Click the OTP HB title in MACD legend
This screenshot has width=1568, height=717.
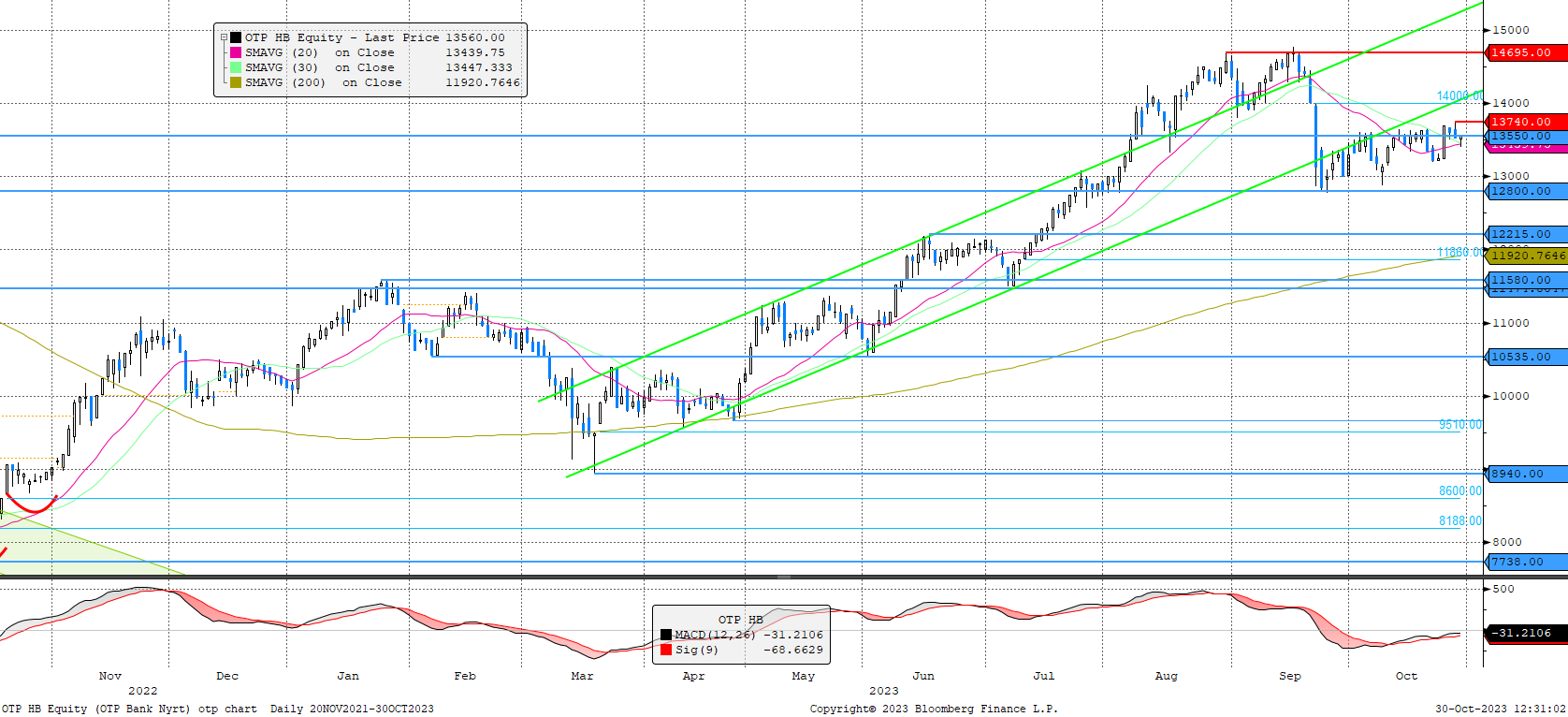(741, 620)
